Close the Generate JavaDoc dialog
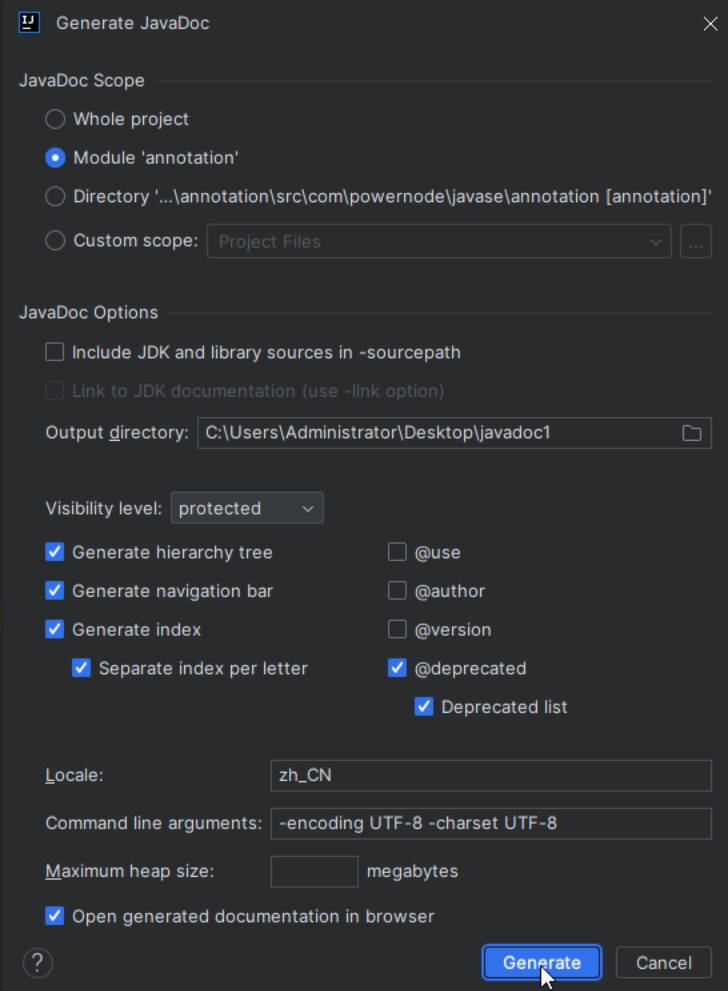Image resolution: width=728 pixels, height=991 pixels. click(x=710, y=24)
